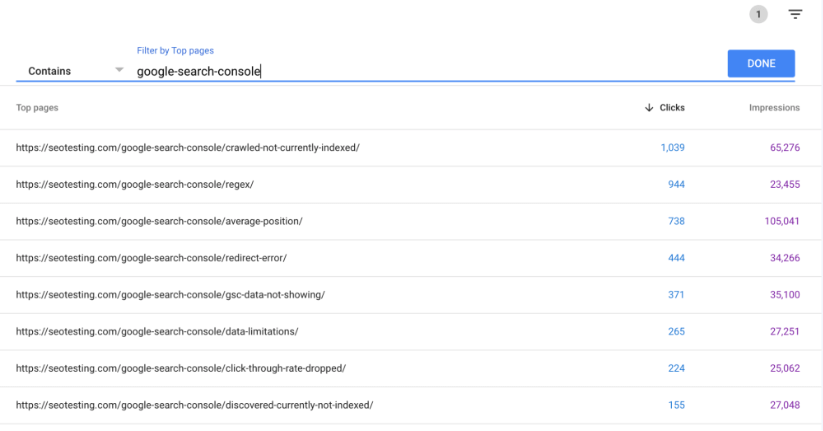The height and width of the screenshot is (431, 823).
Task: Click the 27,048 impressions value
Action: 785,405
